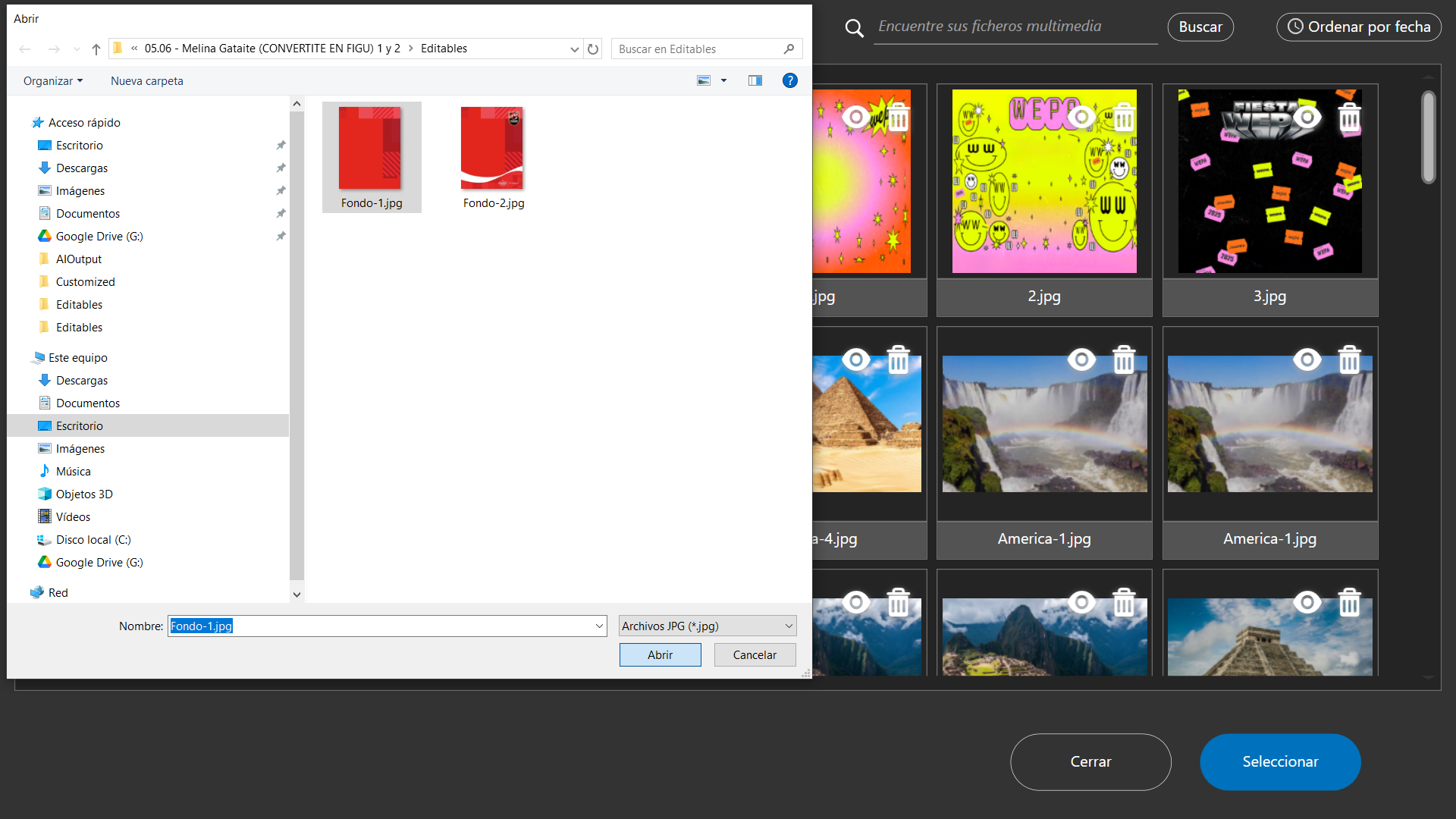Toggle eye icon on pyramid image card
1456x819 pixels.
point(856,359)
